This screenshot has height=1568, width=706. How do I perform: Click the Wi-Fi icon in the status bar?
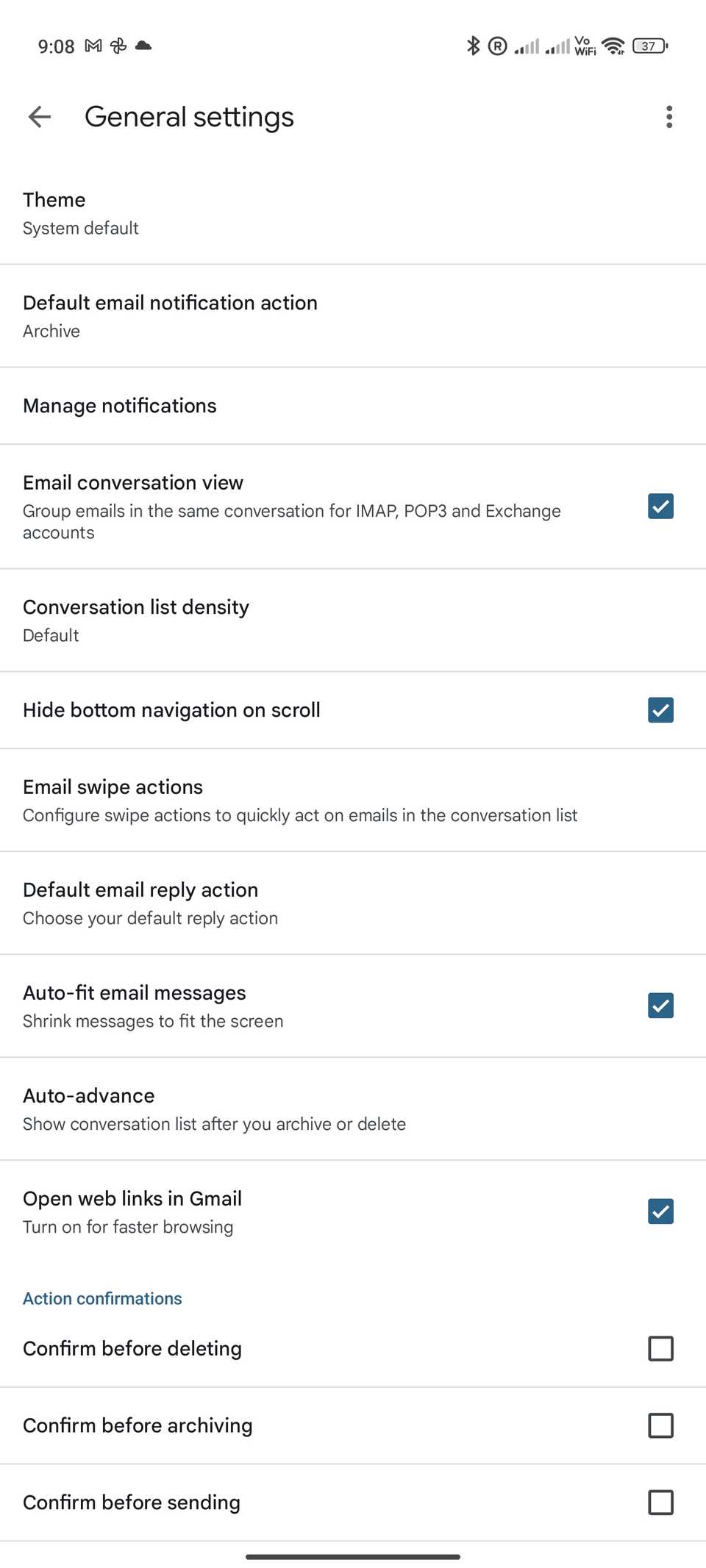pos(613,46)
